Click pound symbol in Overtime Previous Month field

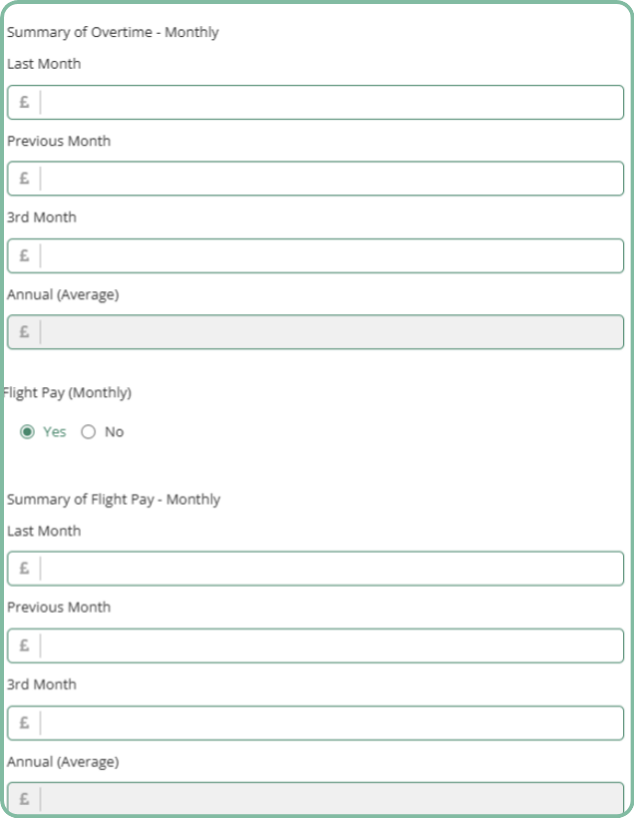pyautogui.click(x=24, y=179)
